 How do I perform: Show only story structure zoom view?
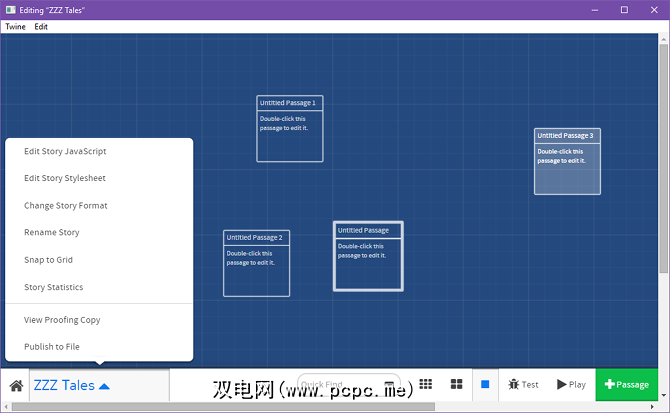[426, 384]
